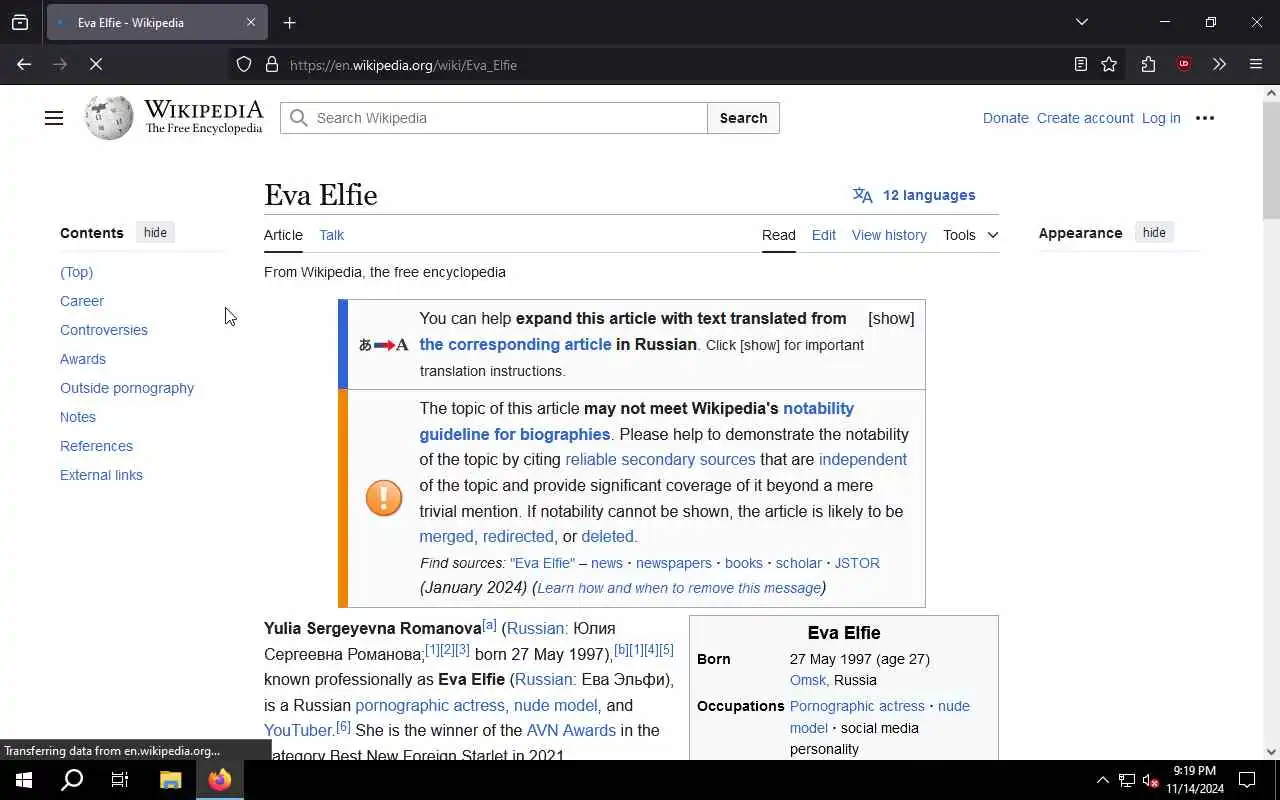This screenshot has width=1280, height=800.
Task: Click the browser address bar URL
Action: [x=403, y=65]
